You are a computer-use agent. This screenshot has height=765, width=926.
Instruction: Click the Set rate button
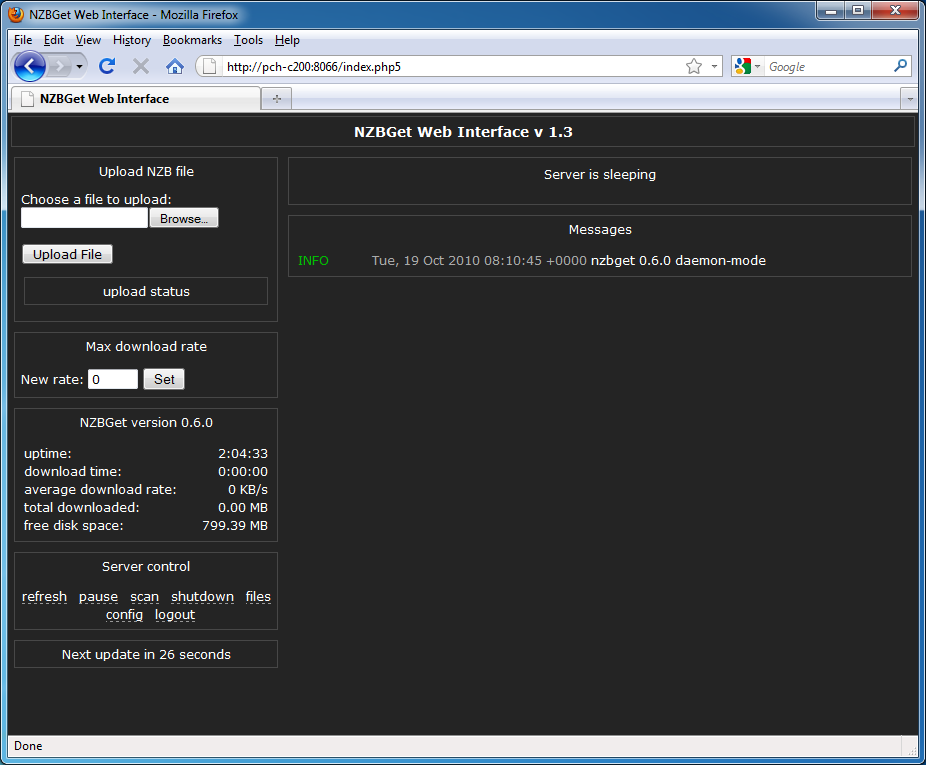[x=164, y=379]
